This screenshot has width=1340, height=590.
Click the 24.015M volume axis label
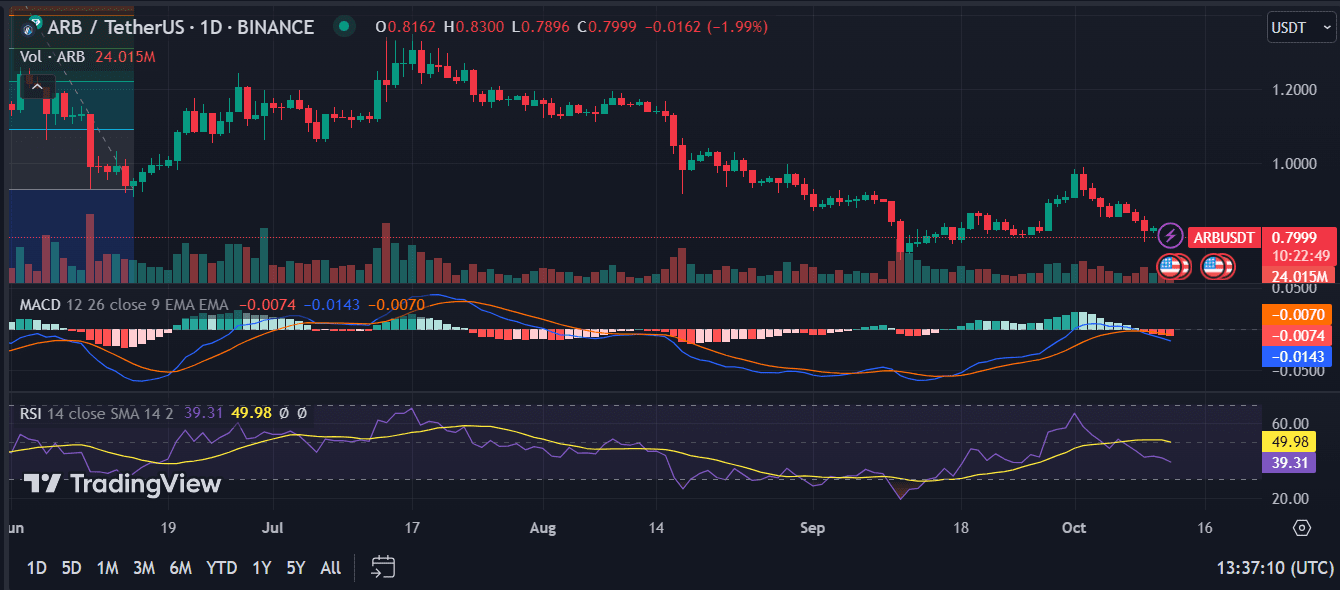click(x=1300, y=276)
